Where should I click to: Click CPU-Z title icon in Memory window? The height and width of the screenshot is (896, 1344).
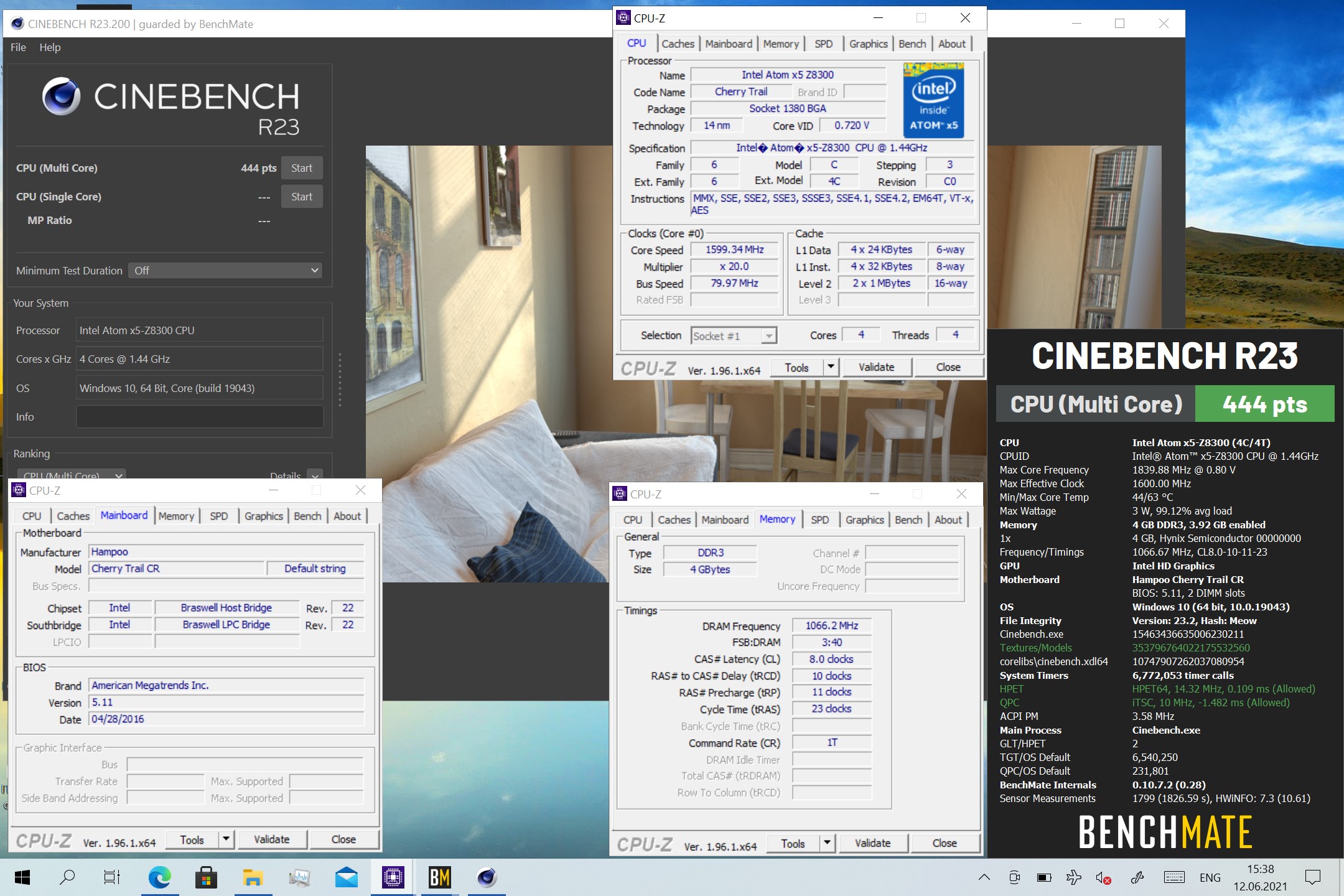point(620,494)
